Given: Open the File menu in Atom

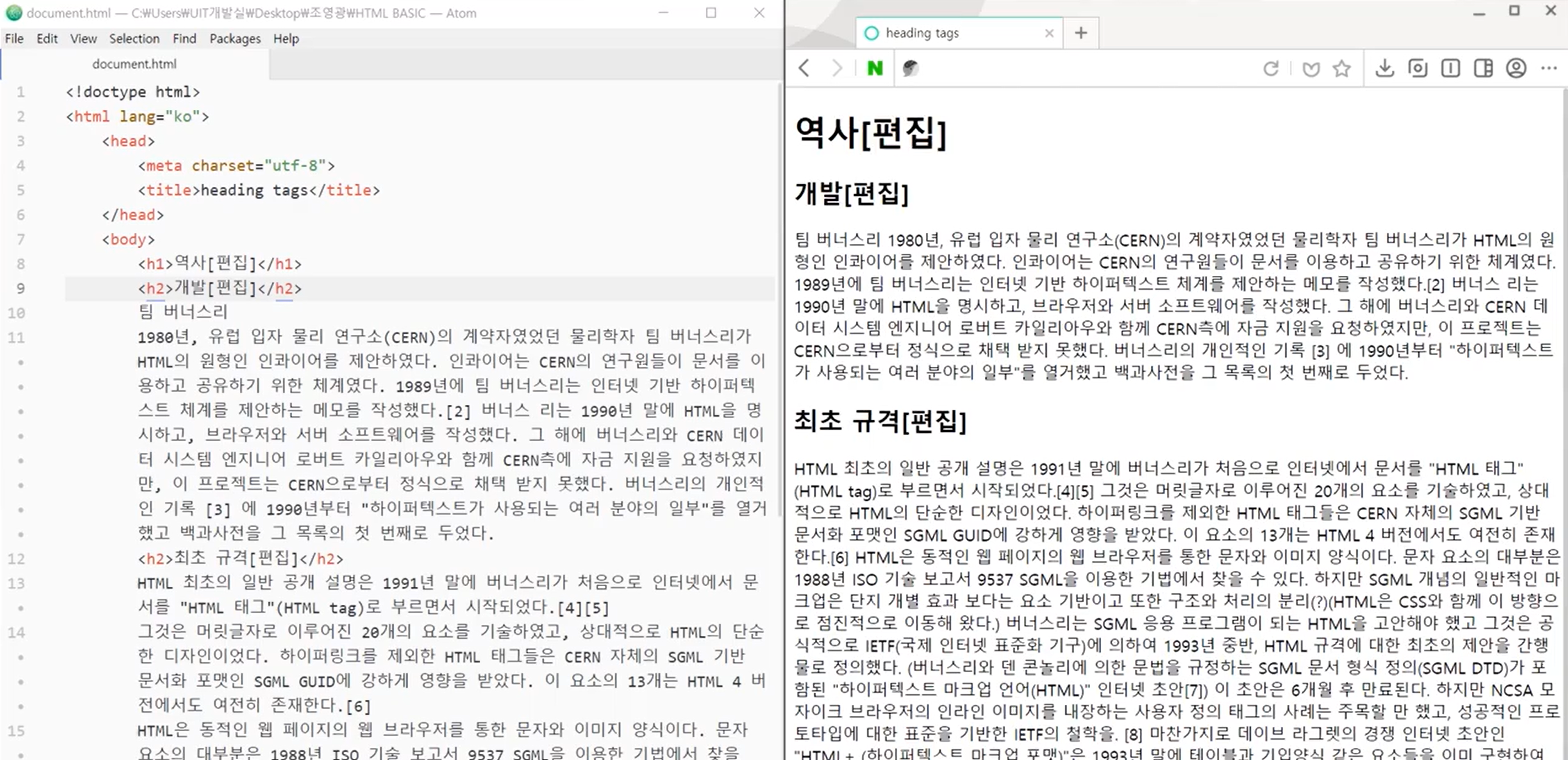Looking at the screenshot, I should pyautogui.click(x=14, y=39).
